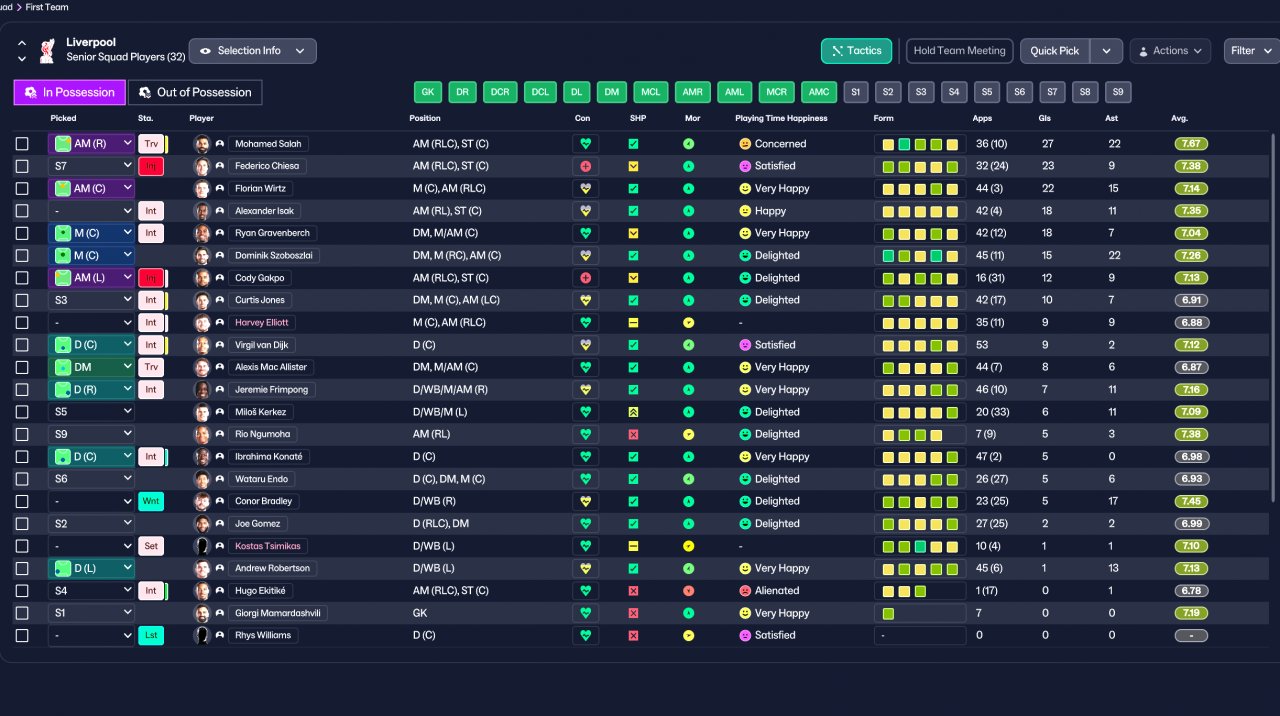This screenshot has width=1280, height=716.
Task: Tick the checkbox for Mohamed Salah
Action: pos(22,144)
